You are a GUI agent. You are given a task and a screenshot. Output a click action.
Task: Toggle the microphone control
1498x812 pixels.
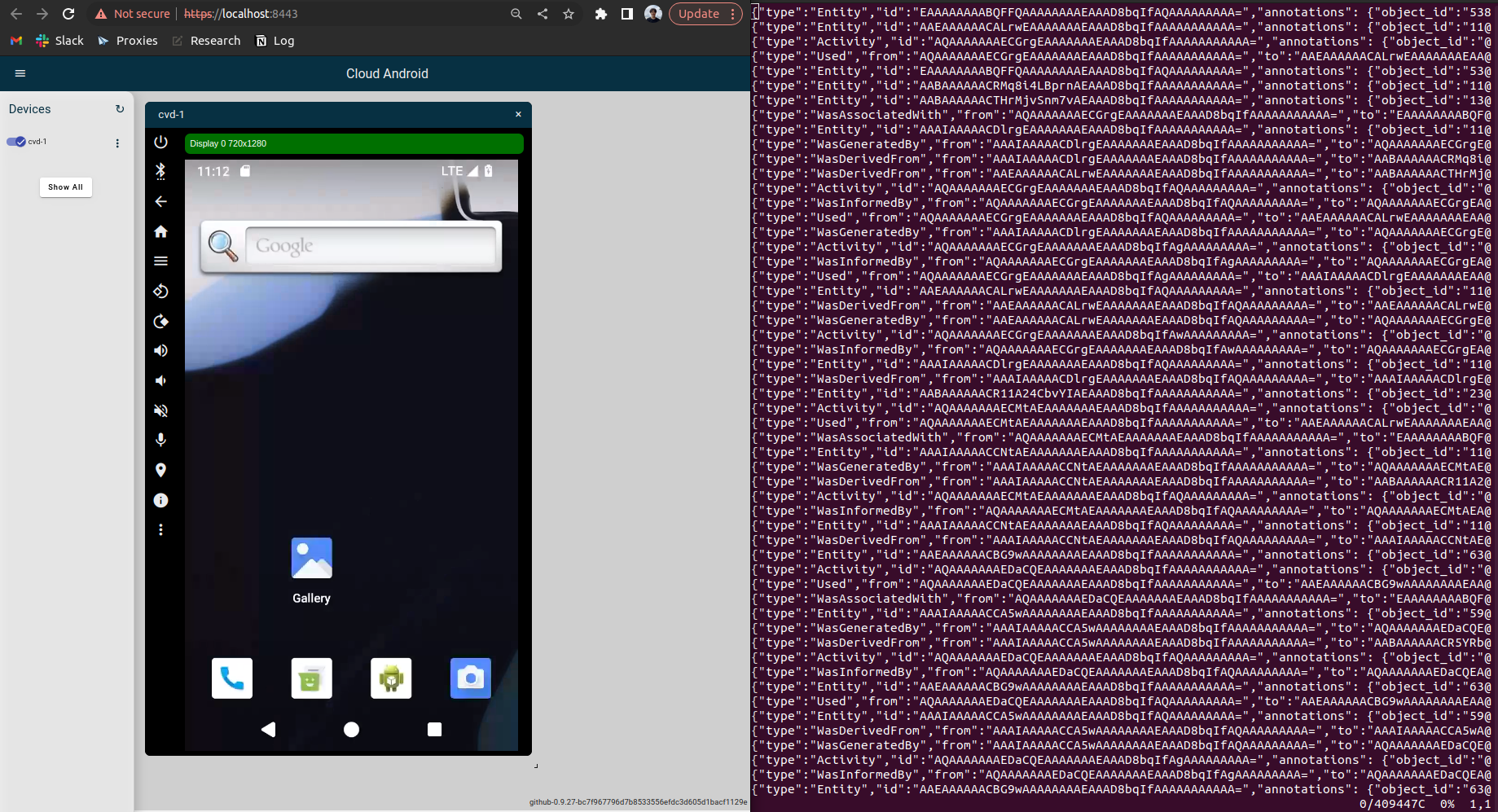160,440
